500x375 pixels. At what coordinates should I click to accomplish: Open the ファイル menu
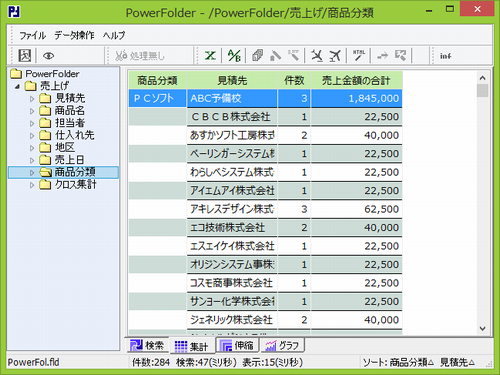32,35
